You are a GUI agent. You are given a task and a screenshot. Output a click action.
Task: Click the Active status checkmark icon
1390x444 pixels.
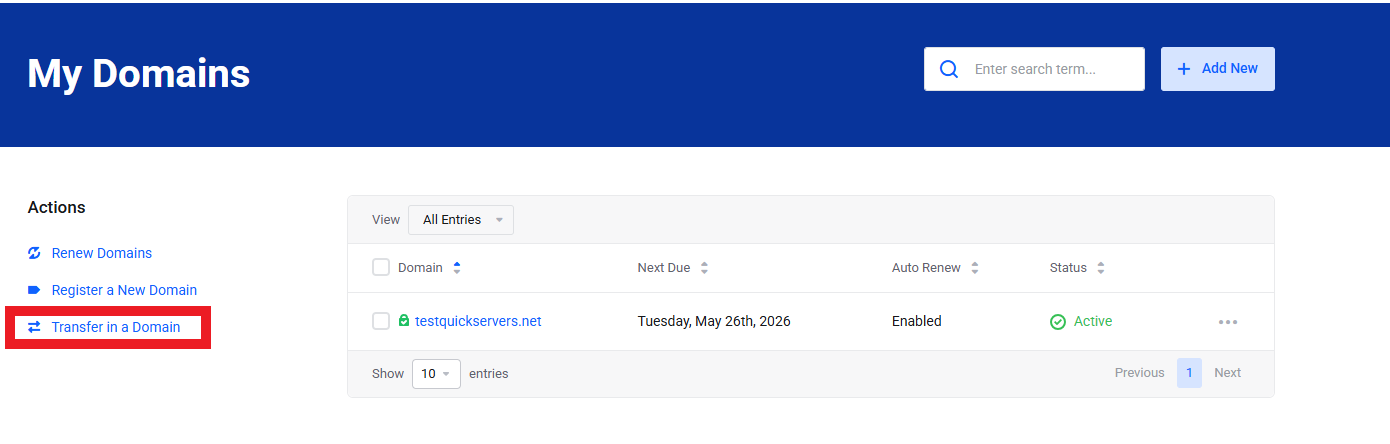pyautogui.click(x=1058, y=322)
